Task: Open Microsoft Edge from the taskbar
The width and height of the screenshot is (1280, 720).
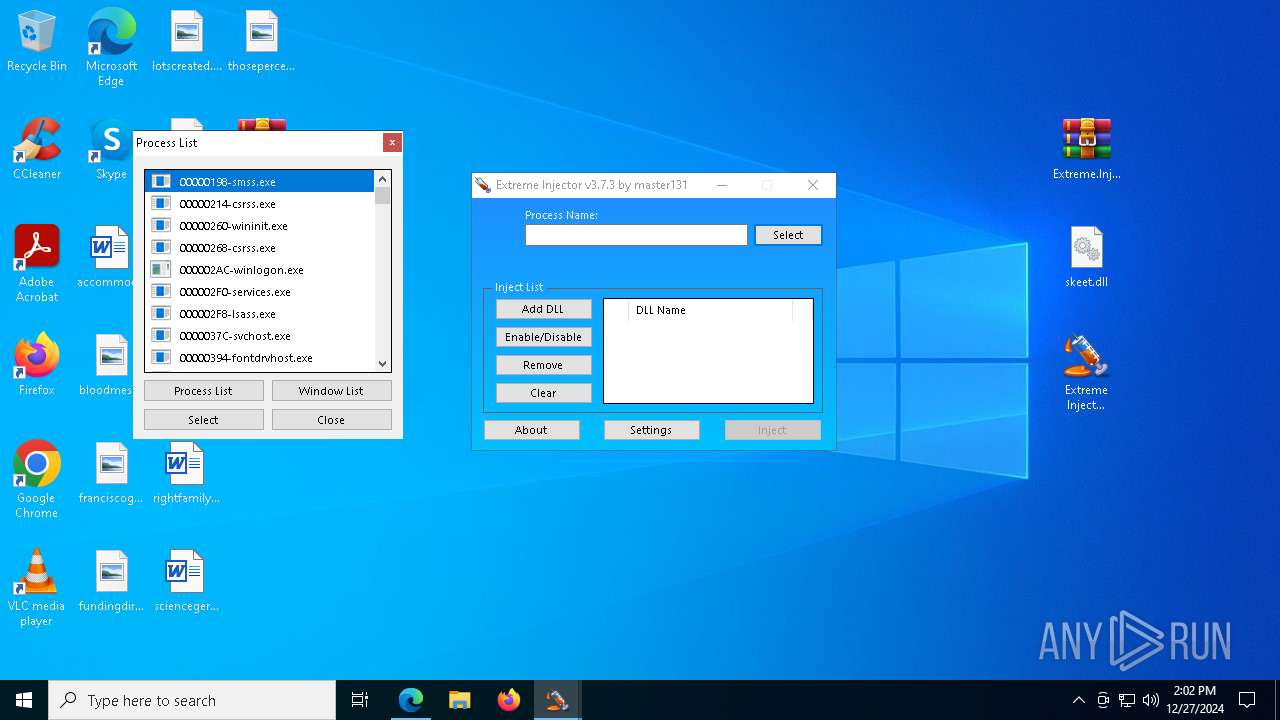Action: (x=411, y=700)
